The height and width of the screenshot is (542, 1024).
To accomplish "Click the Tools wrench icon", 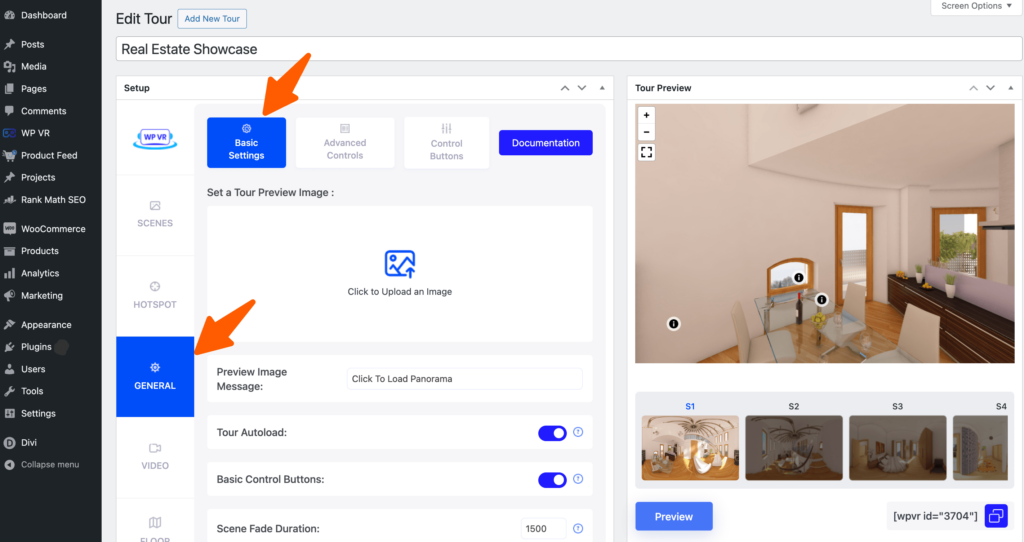I will pos(9,391).
